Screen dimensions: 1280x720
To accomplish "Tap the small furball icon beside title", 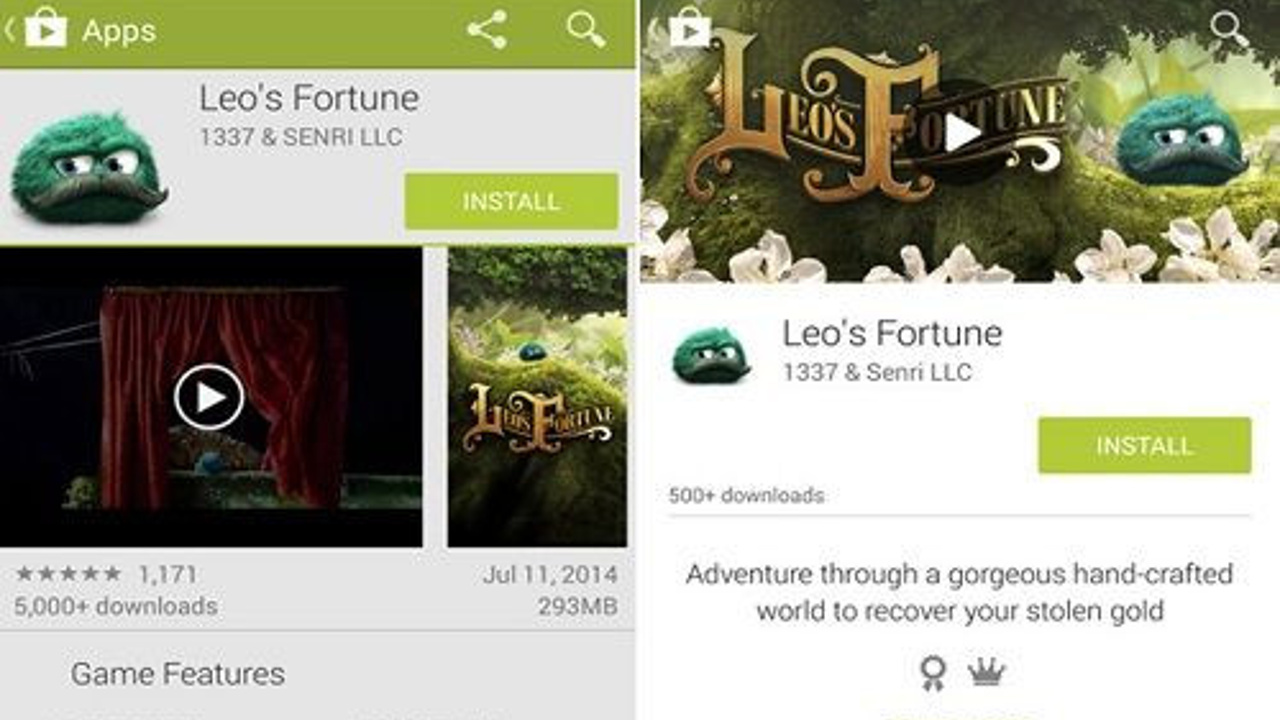I will pos(713,352).
